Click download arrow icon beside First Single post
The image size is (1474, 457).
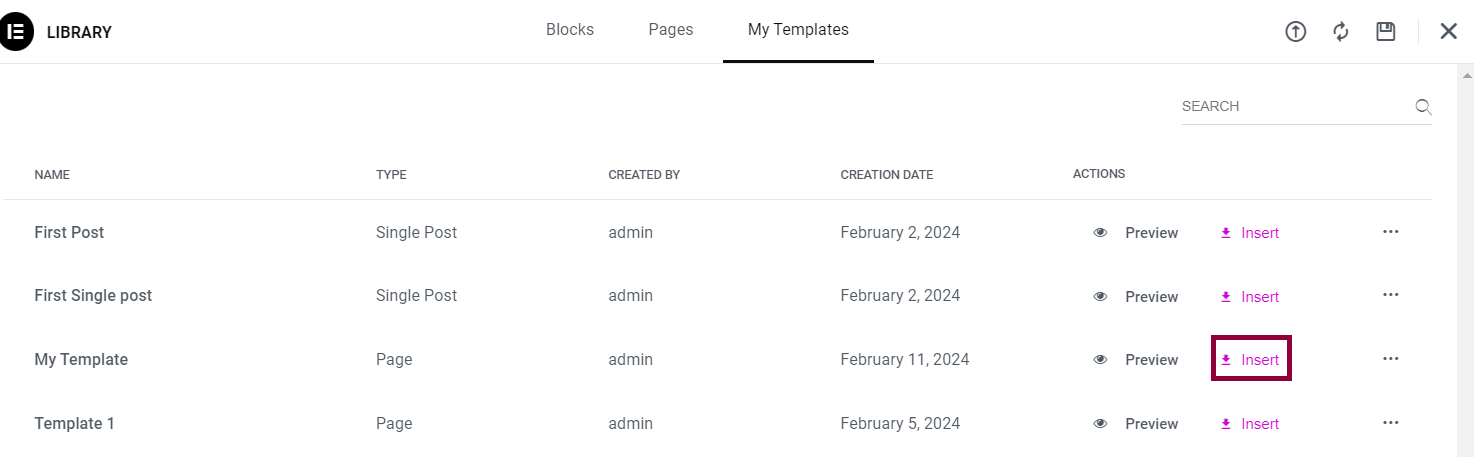pos(1226,297)
